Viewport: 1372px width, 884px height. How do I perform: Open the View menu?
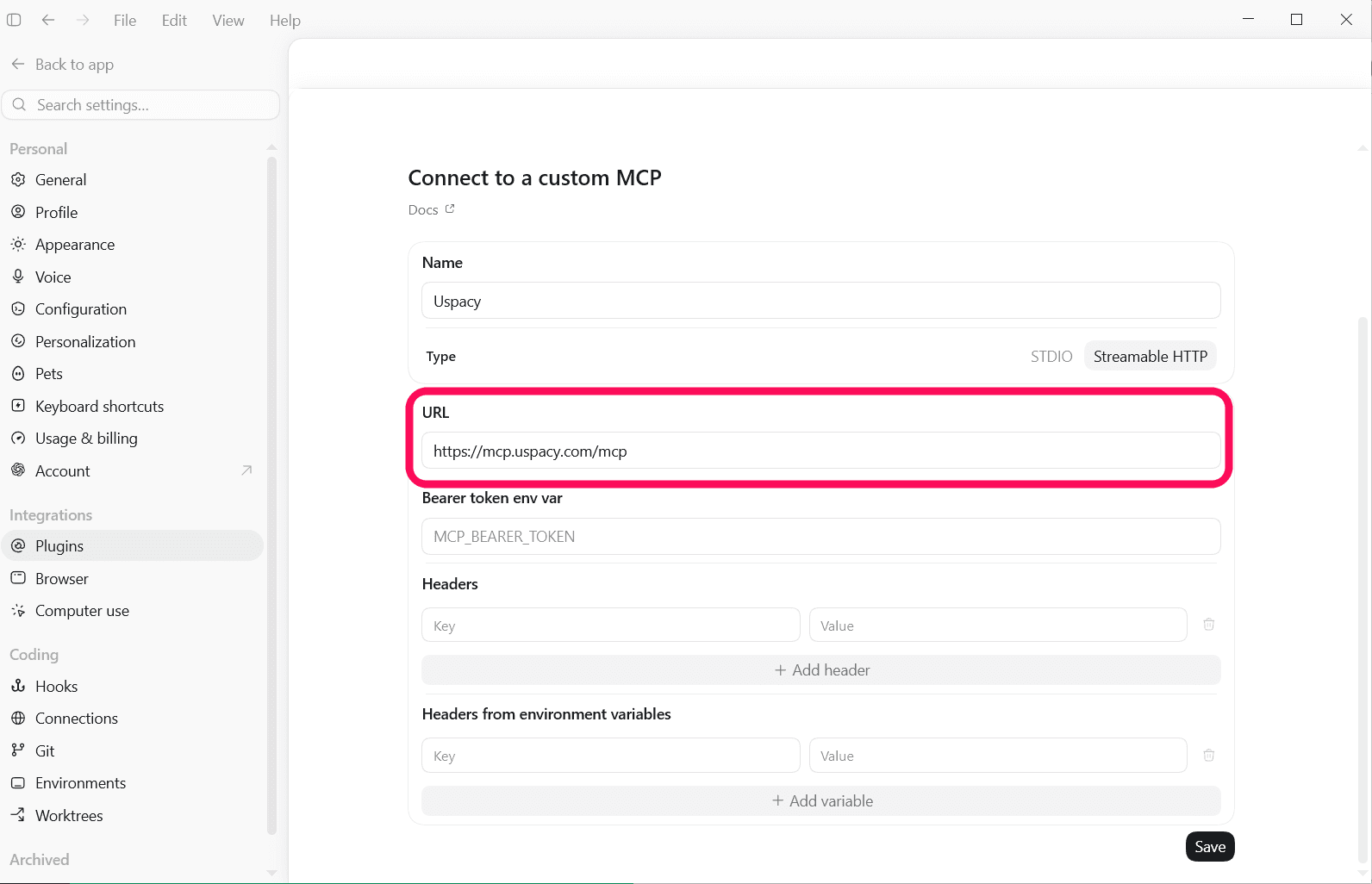point(228,20)
